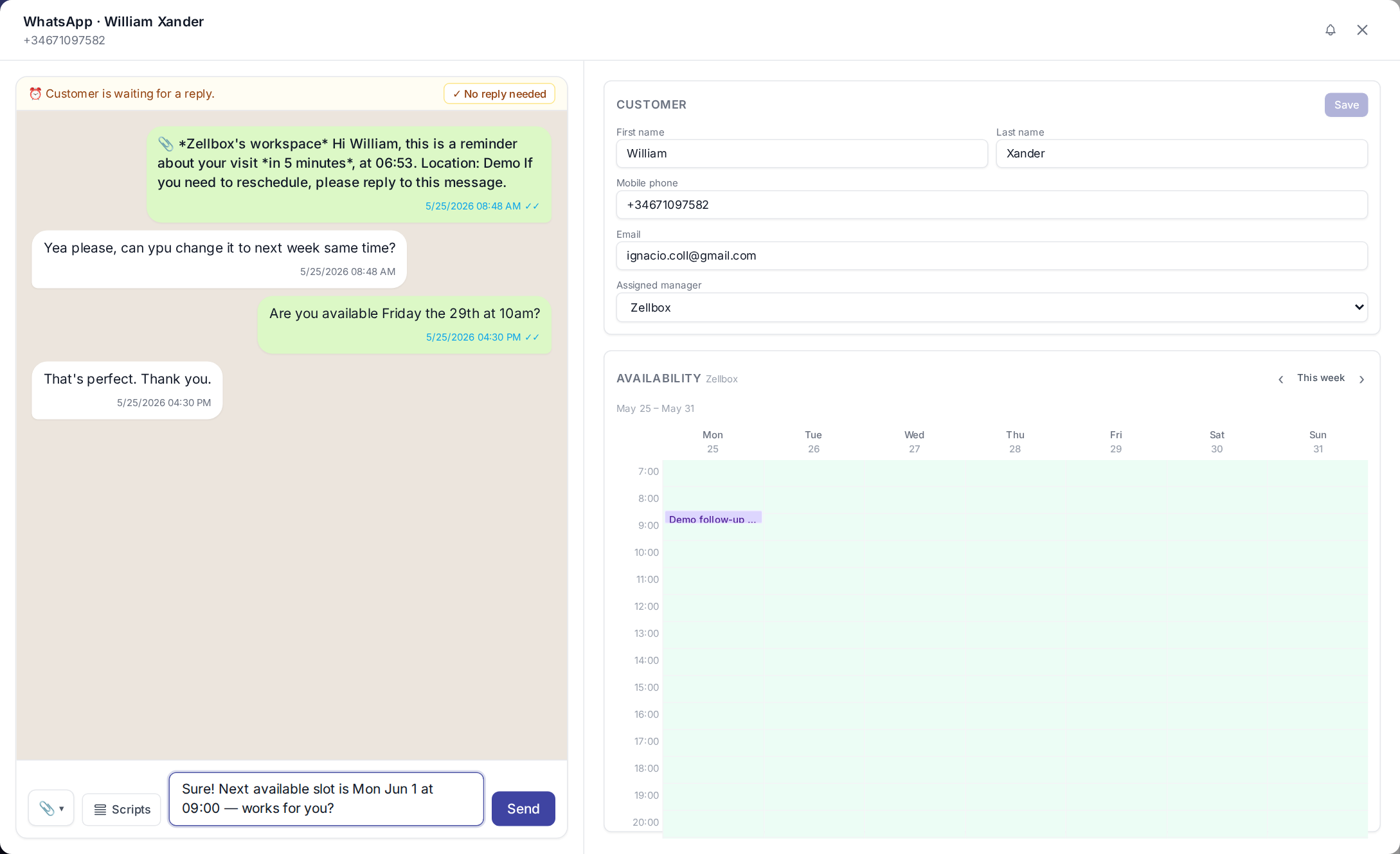This screenshot has height=854, width=1400.
Task: Click the 20:00 time row label
Action: tap(645, 823)
